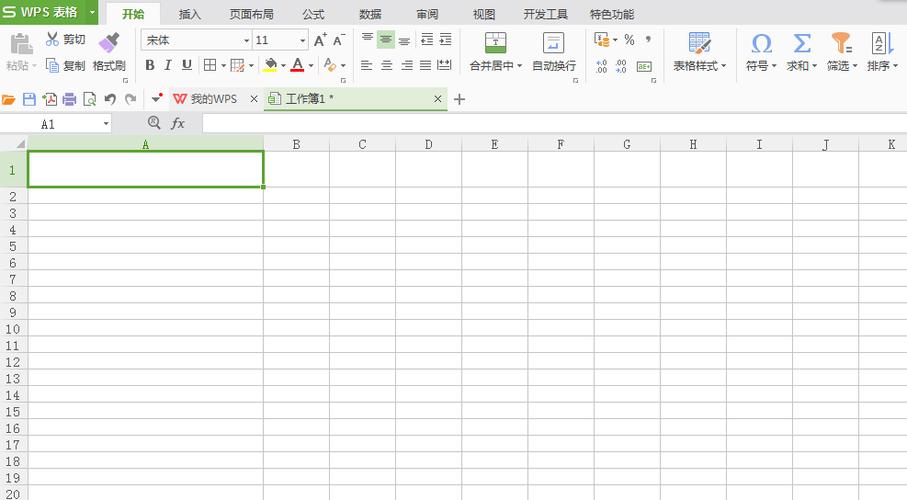Select column D header
This screenshot has height=500, width=907.
pos(428,144)
